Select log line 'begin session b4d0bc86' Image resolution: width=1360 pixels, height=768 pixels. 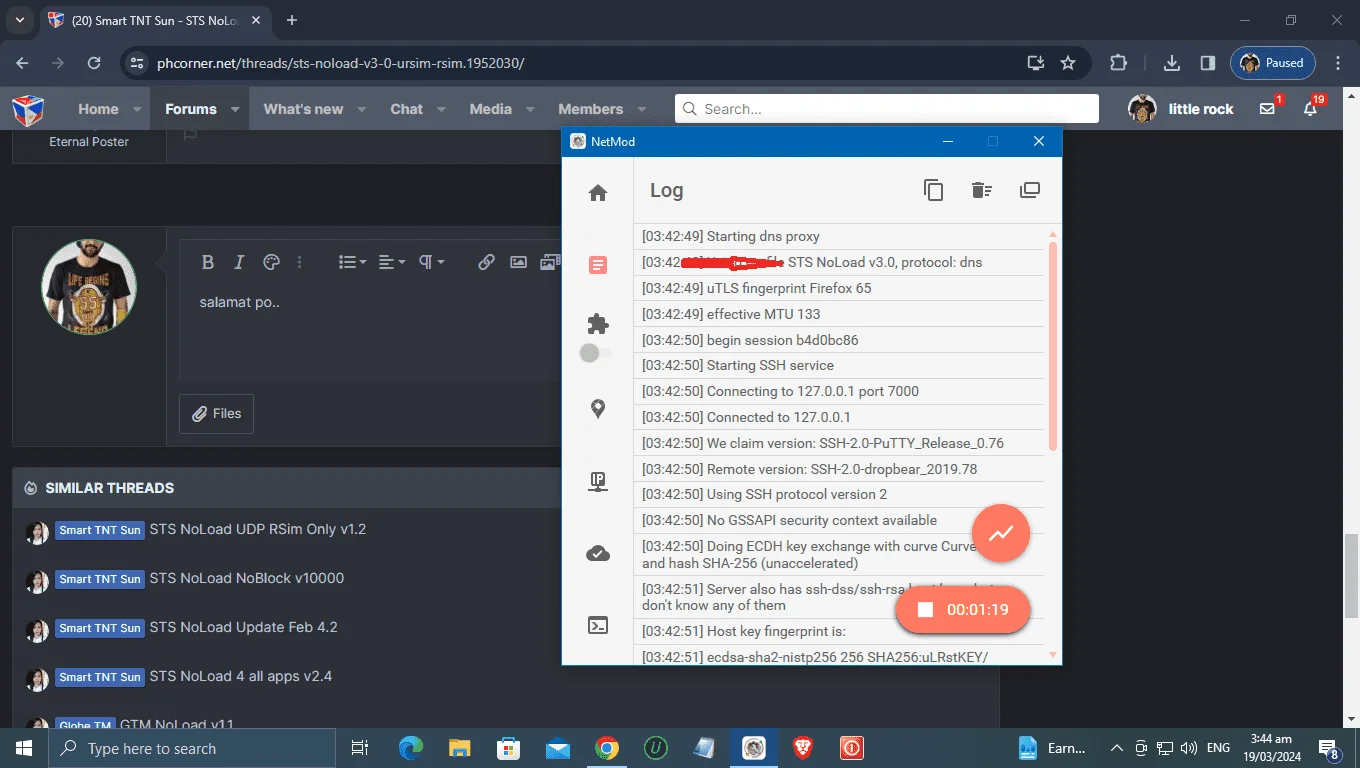(x=839, y=340)
